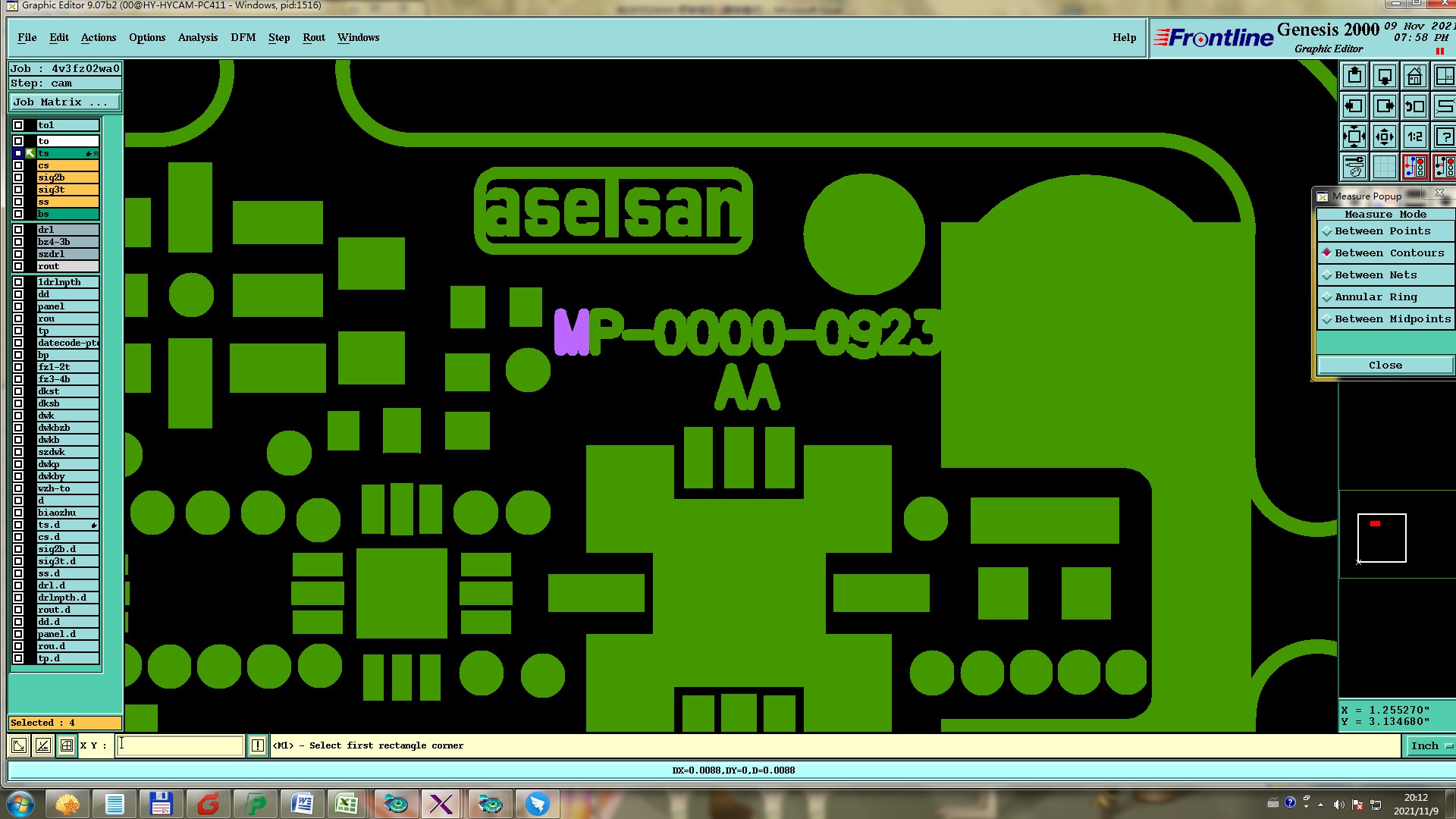Click the pan down arrow icon
The width and height of the screenshot is (1456, 819).
point(1385,76)
